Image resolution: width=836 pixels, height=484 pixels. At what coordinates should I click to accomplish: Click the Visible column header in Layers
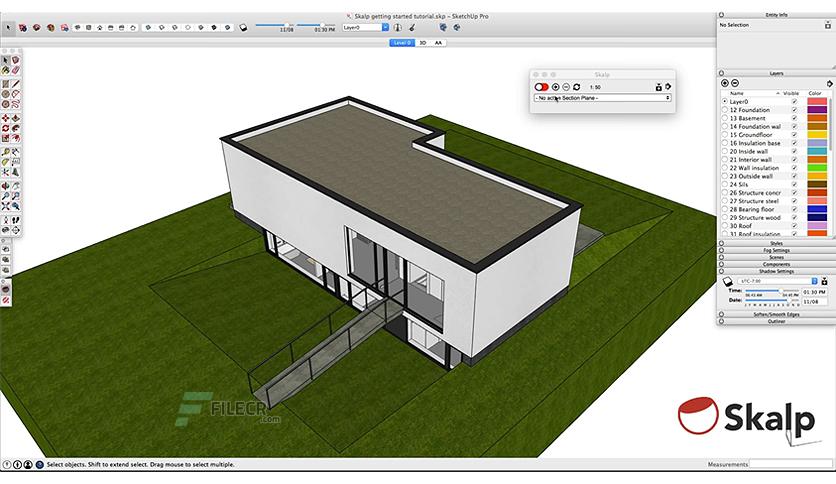[791, 93]
